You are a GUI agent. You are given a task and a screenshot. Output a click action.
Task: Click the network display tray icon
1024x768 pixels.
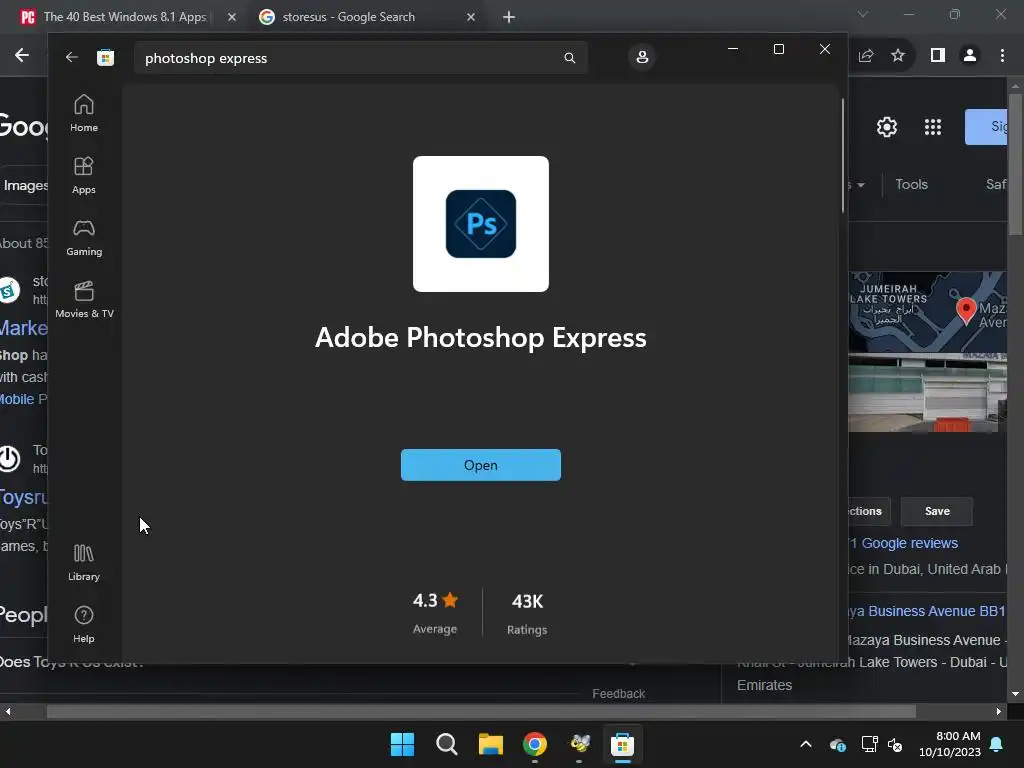(x=869, y=744)
